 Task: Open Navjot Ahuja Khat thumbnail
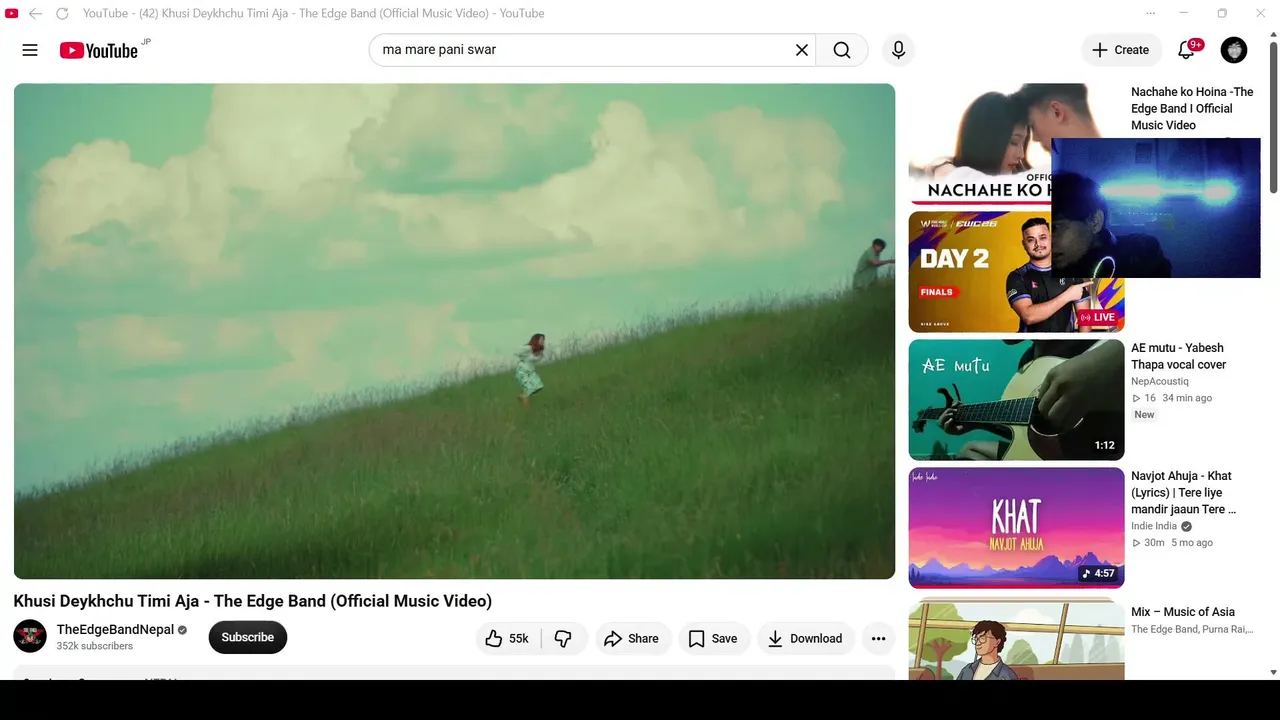coord(1016,528)
